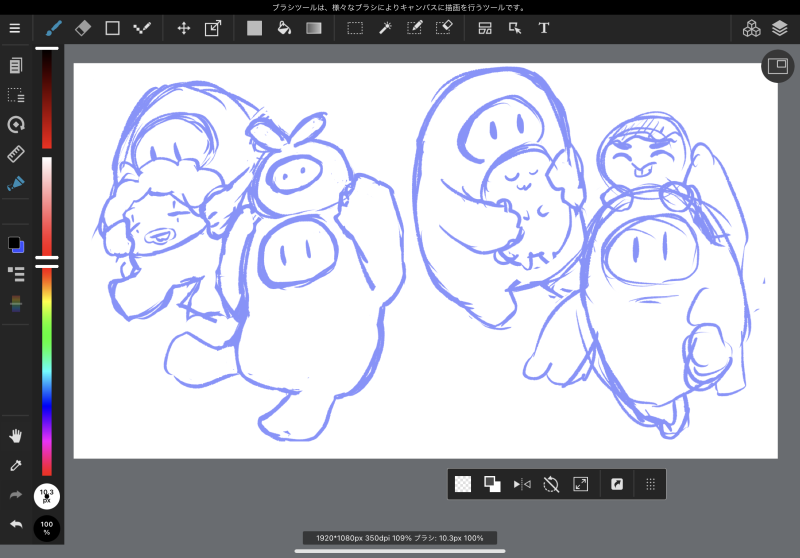Open the Layers panel

pos(780,28)
